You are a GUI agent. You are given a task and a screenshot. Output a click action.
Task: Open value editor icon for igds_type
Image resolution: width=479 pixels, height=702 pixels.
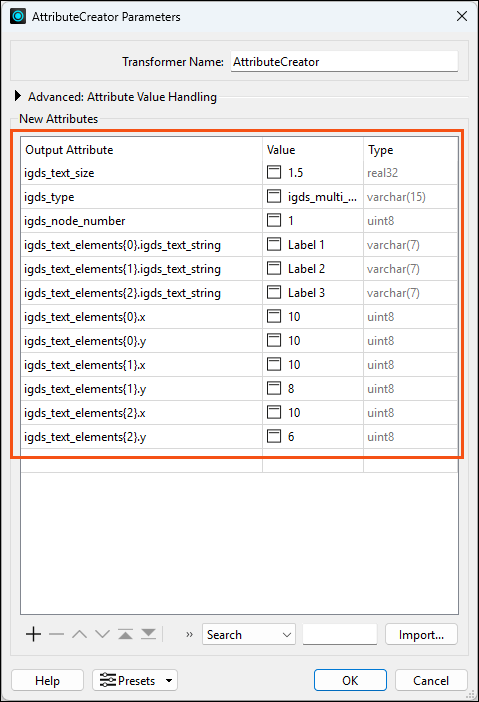point(274,197)
